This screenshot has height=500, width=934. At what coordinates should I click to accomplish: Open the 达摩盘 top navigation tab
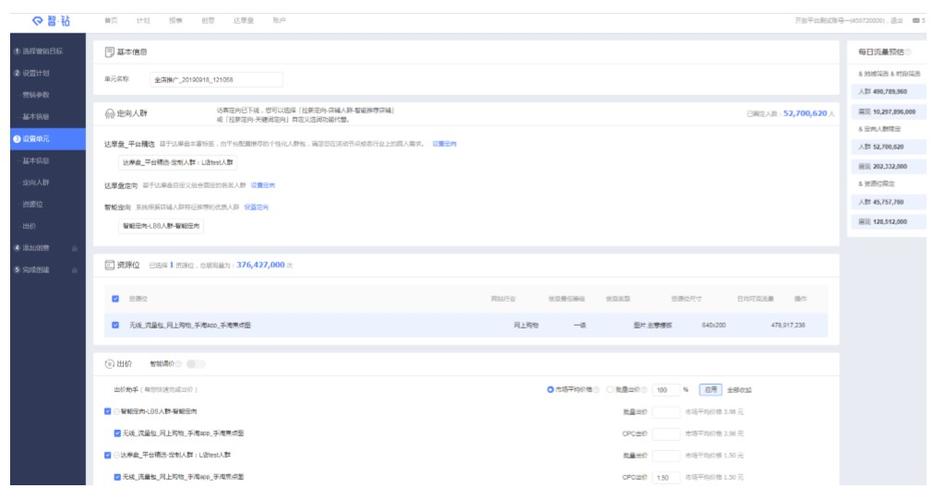pos(243,20)
